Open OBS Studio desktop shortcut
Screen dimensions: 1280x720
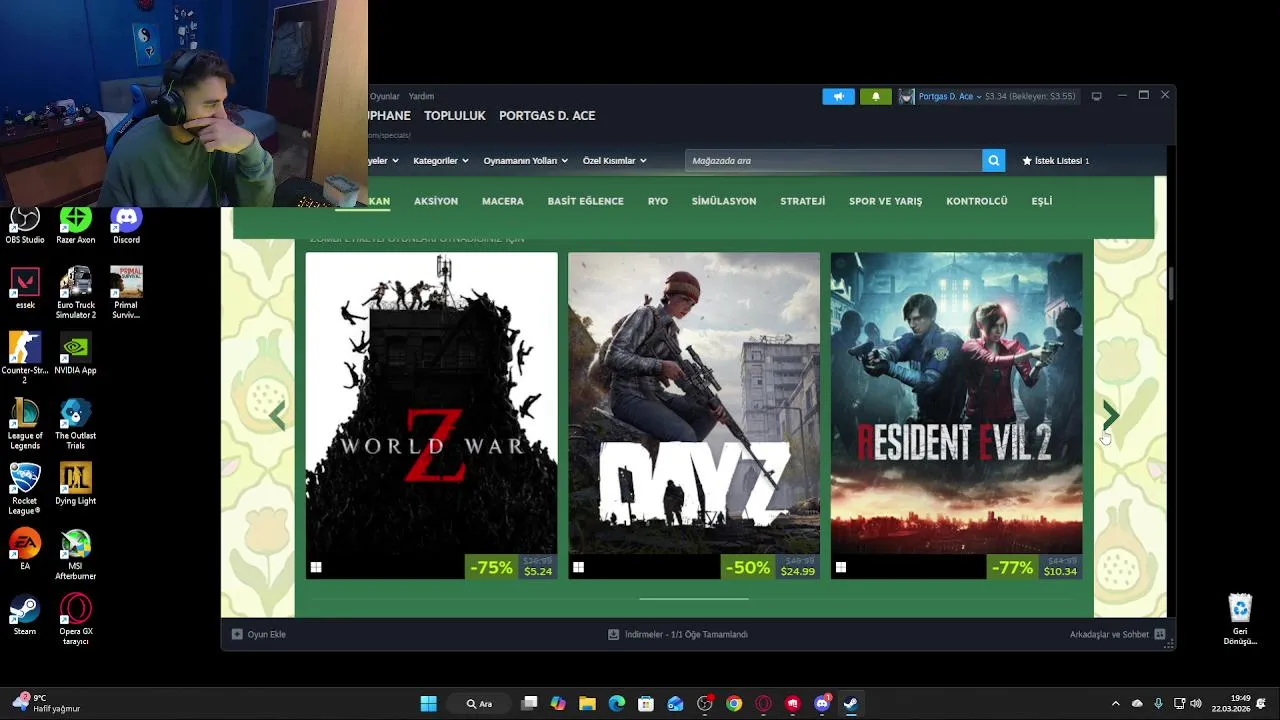pyautogui.click(x=25, y=225)
